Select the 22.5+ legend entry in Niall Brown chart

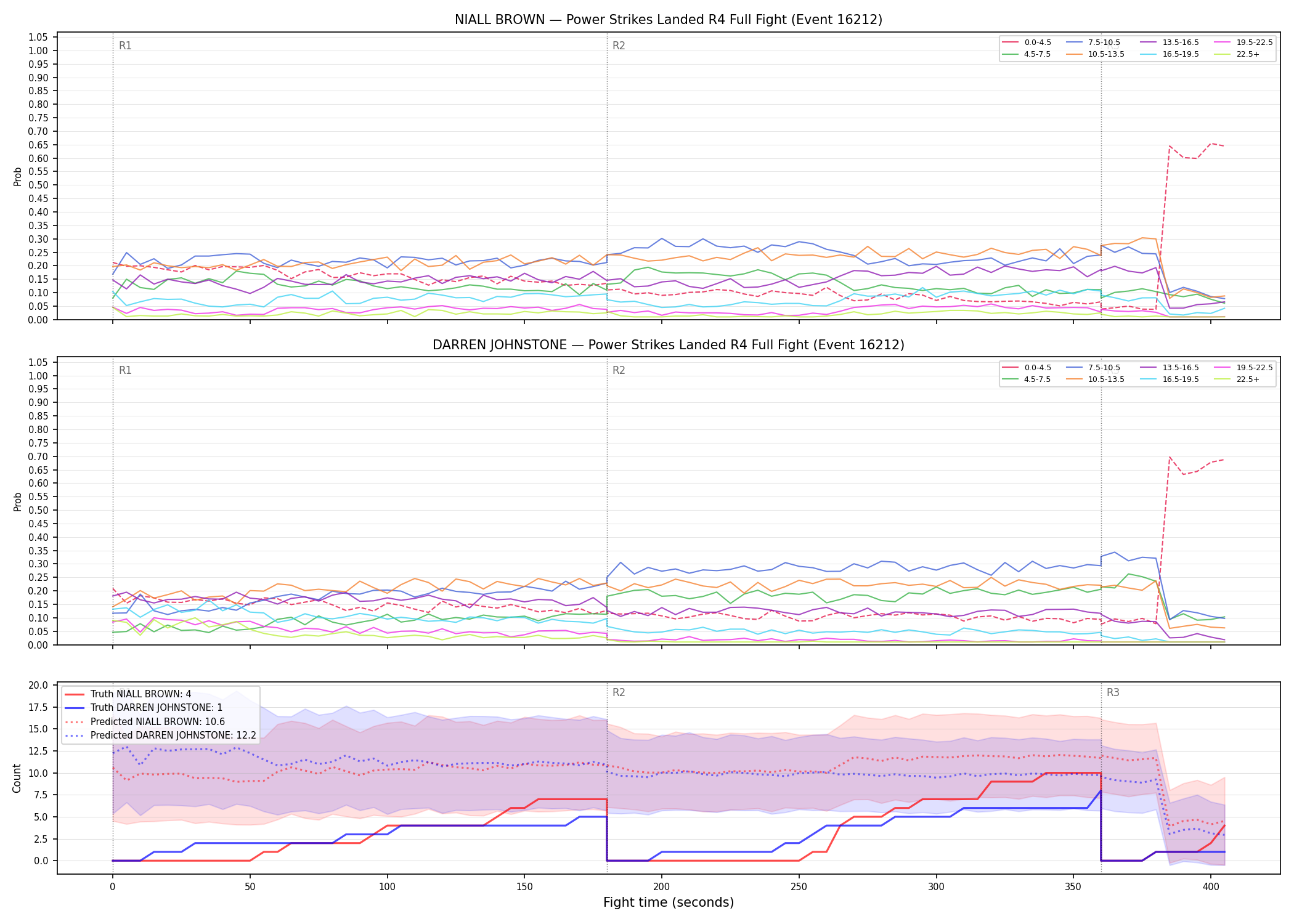click(x=1237, y=54)
